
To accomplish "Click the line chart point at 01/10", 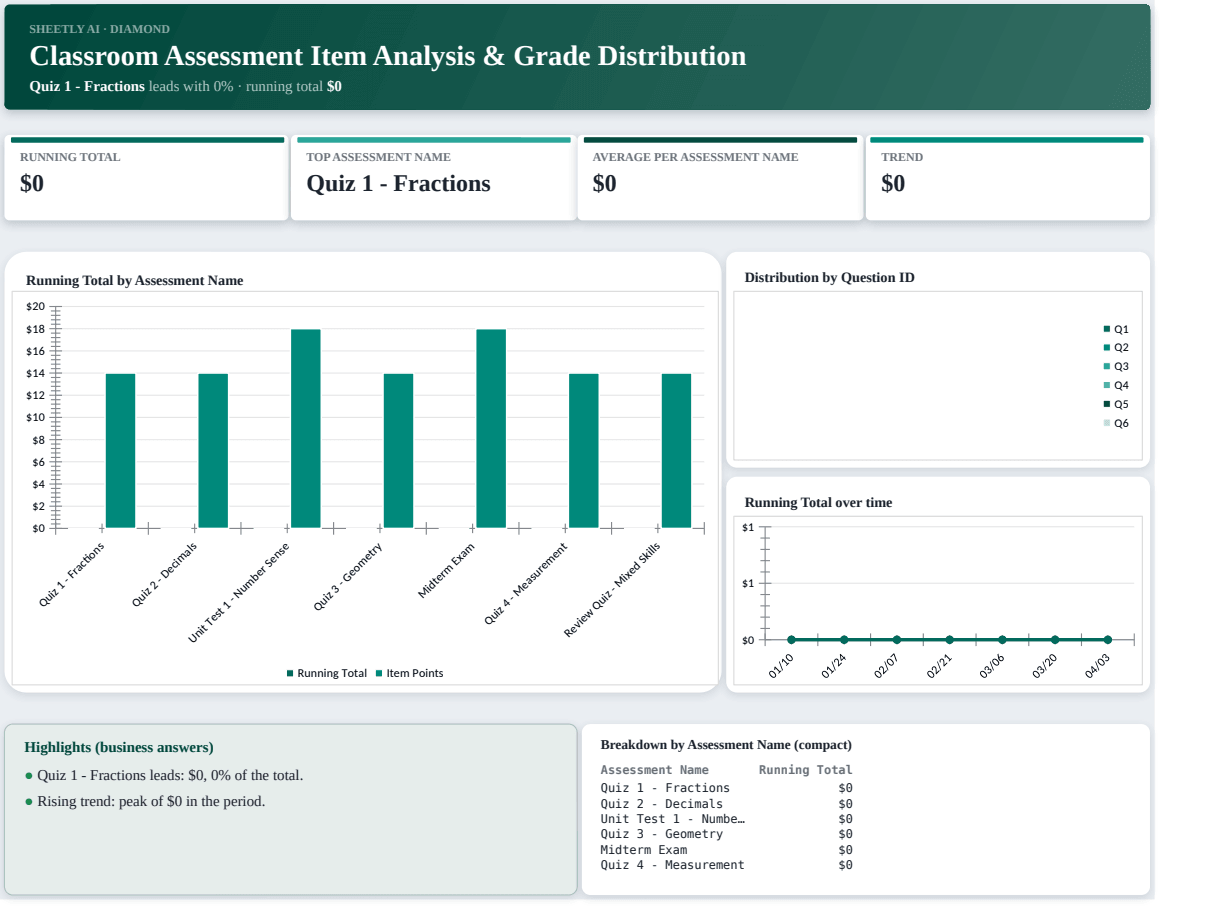I will (x=791, y=640).
